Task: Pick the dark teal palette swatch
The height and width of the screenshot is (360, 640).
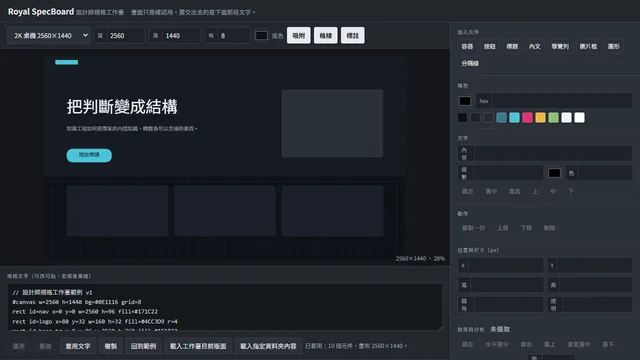Action: 501,118
